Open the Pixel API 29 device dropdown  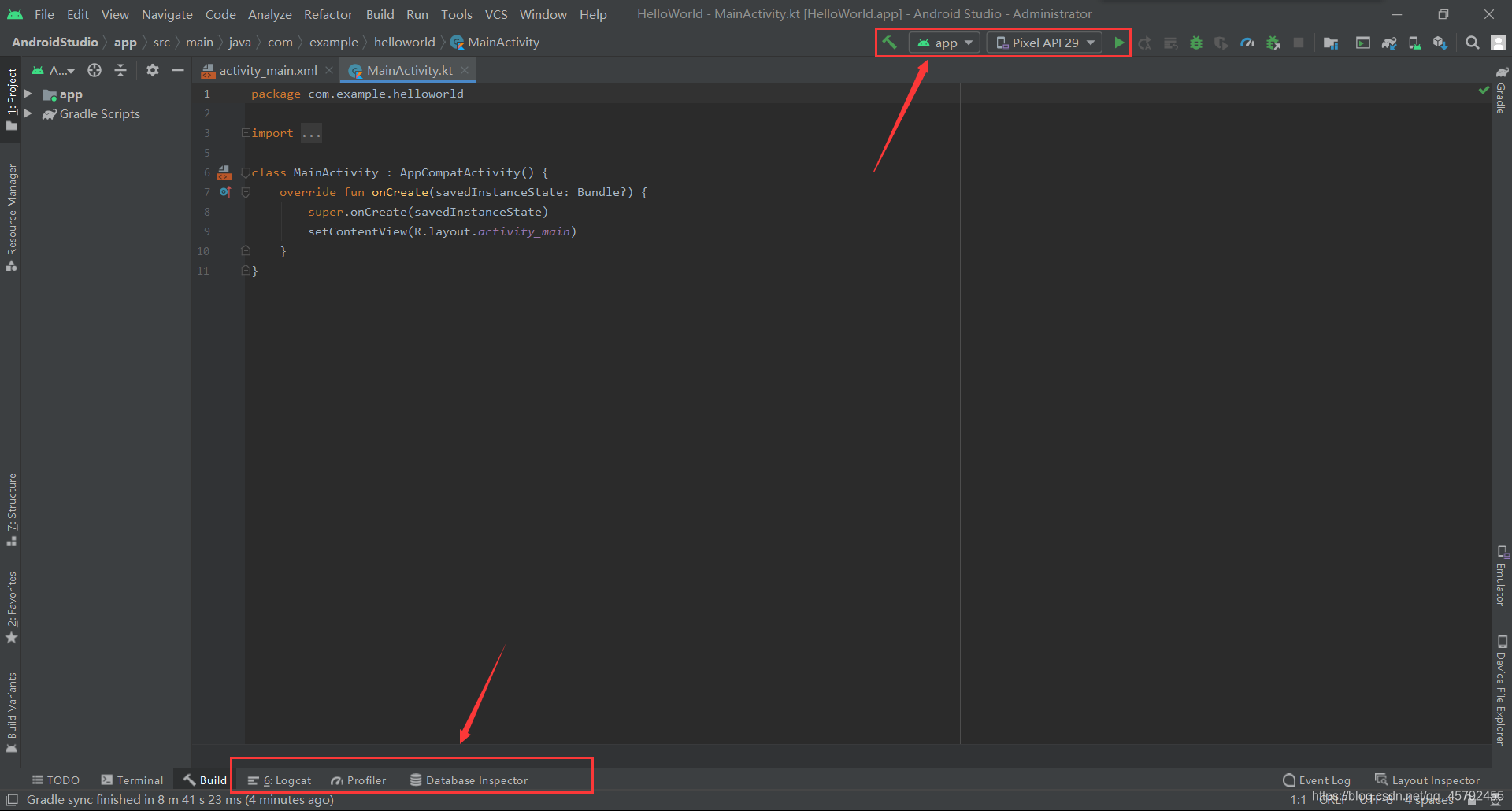tap(1045, 43)
